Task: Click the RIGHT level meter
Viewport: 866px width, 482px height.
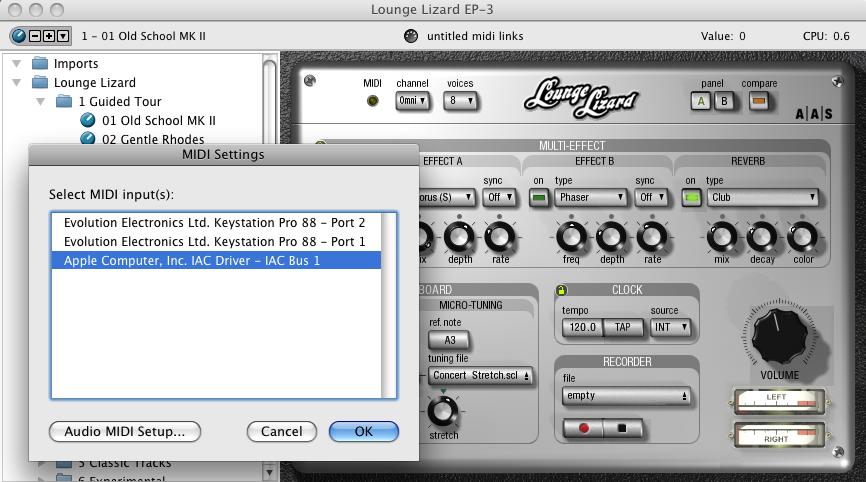Action: point(779,434)
